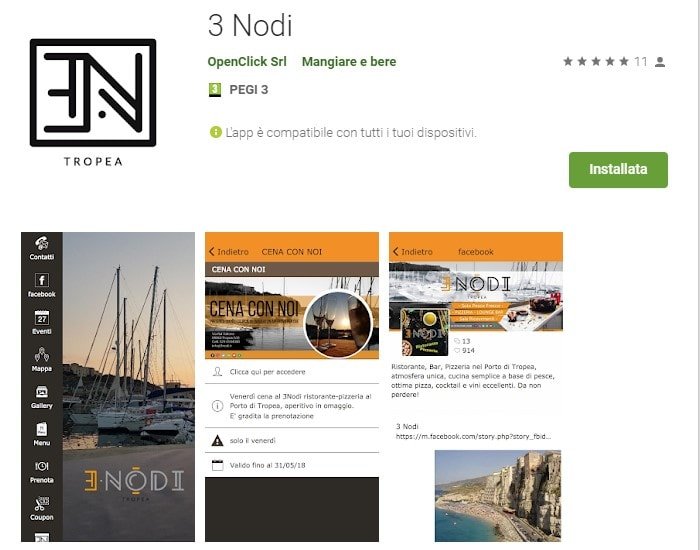This screenshot has height=550, width=700.
Task: Open the harbor sunset screenshot thumbnail
Action: [108, 387]
